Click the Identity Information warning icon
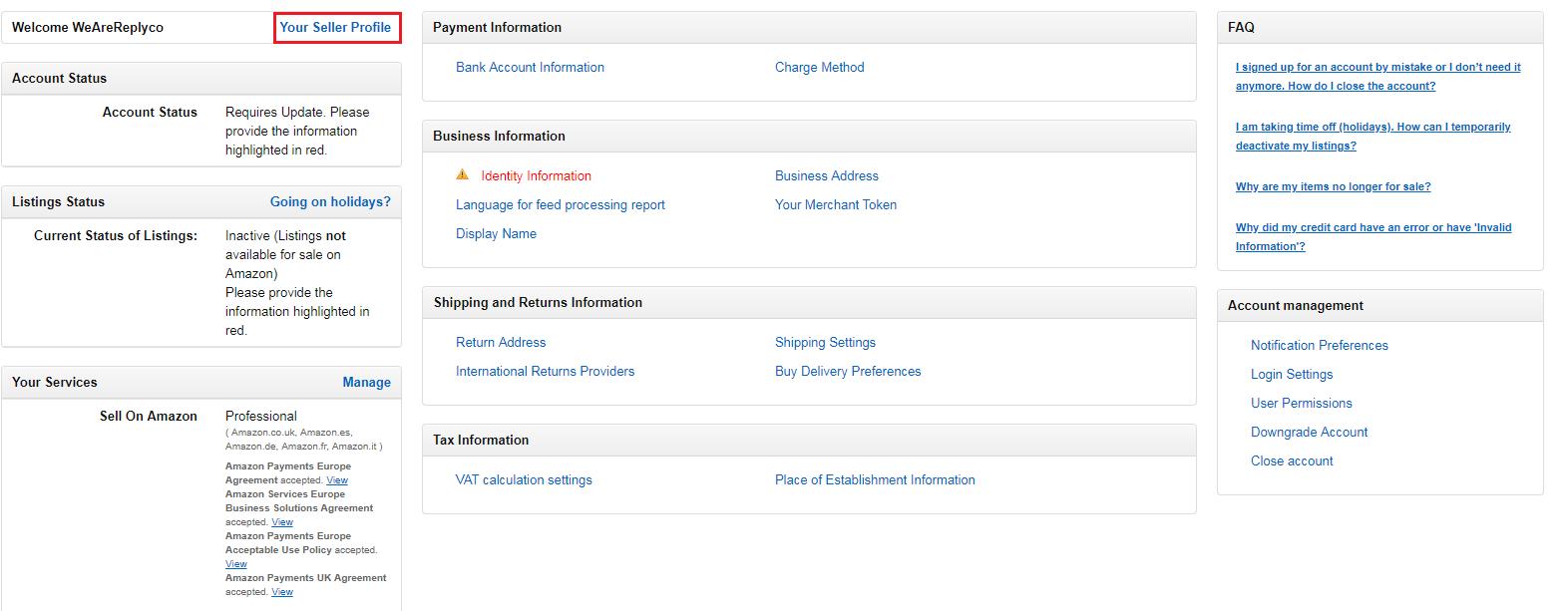 (x=462, y=174)
